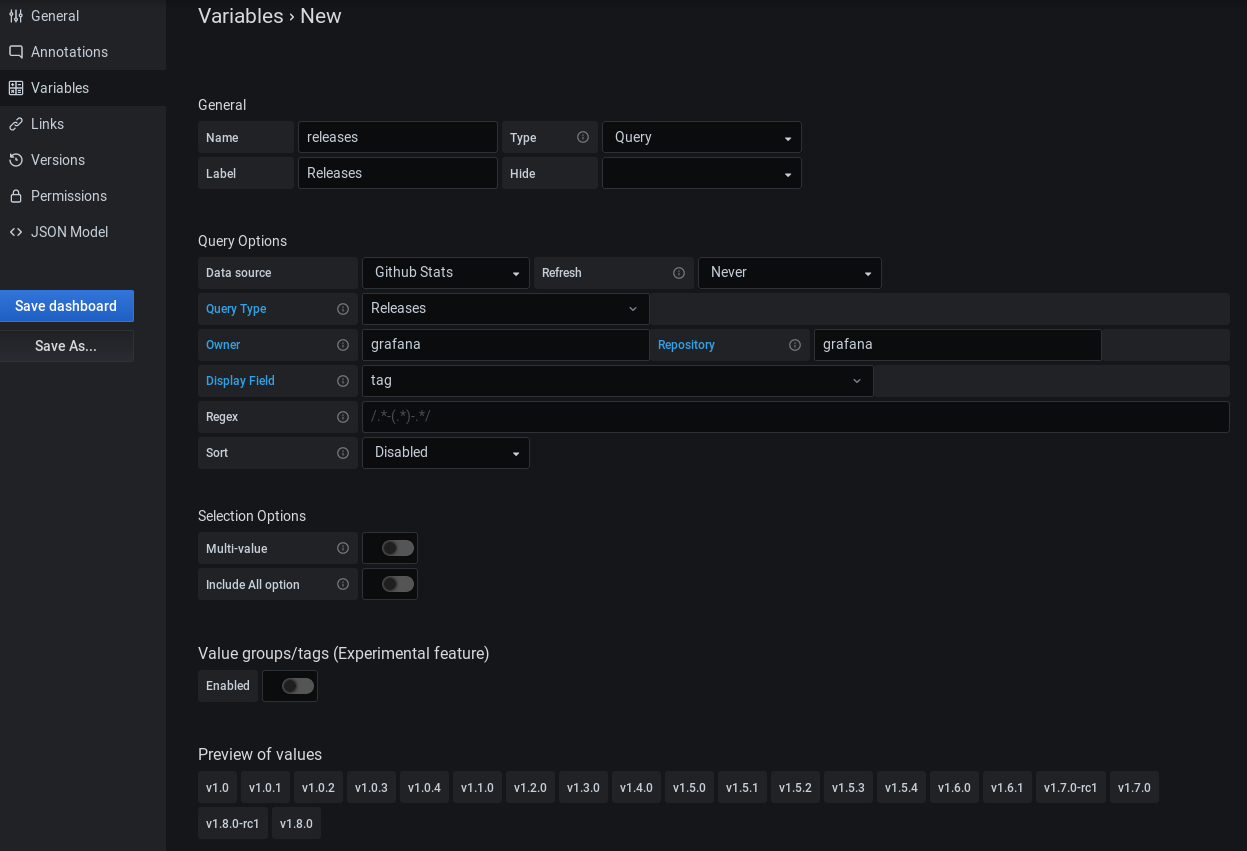
Task: Open the JSON Model code icon
Action: [16, 231]
